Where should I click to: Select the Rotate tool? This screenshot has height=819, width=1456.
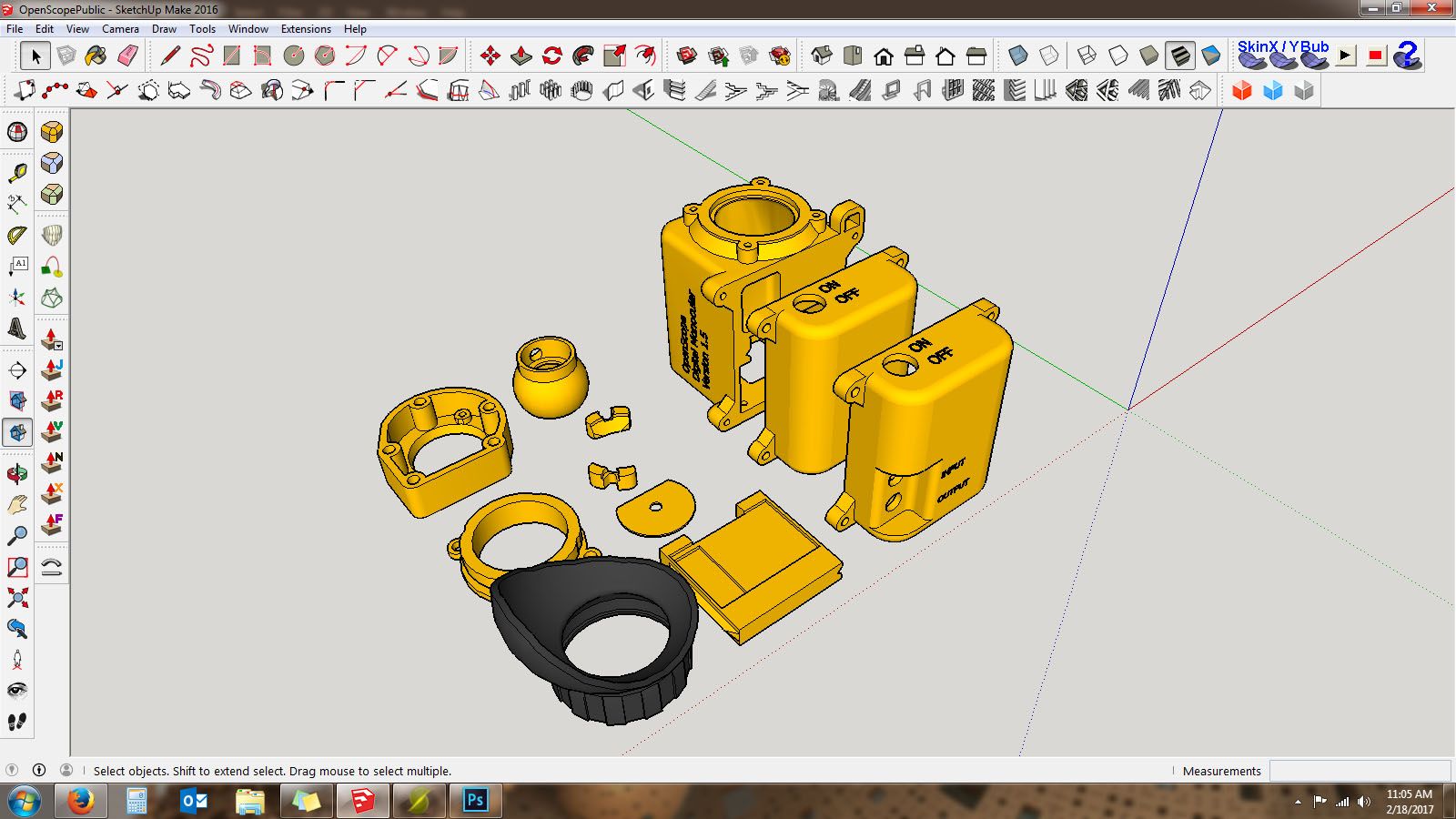(552, 56)
